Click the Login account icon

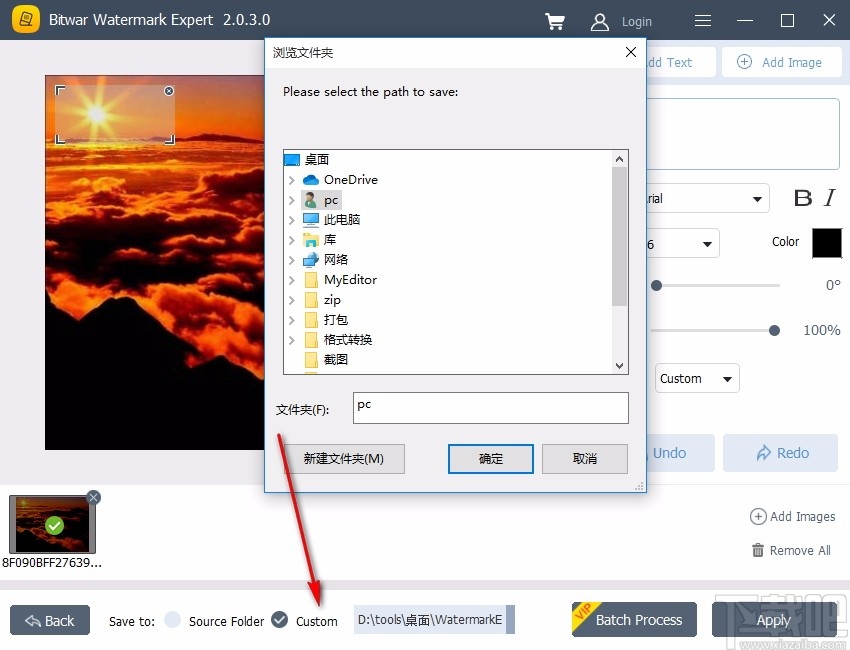(599, 21)
